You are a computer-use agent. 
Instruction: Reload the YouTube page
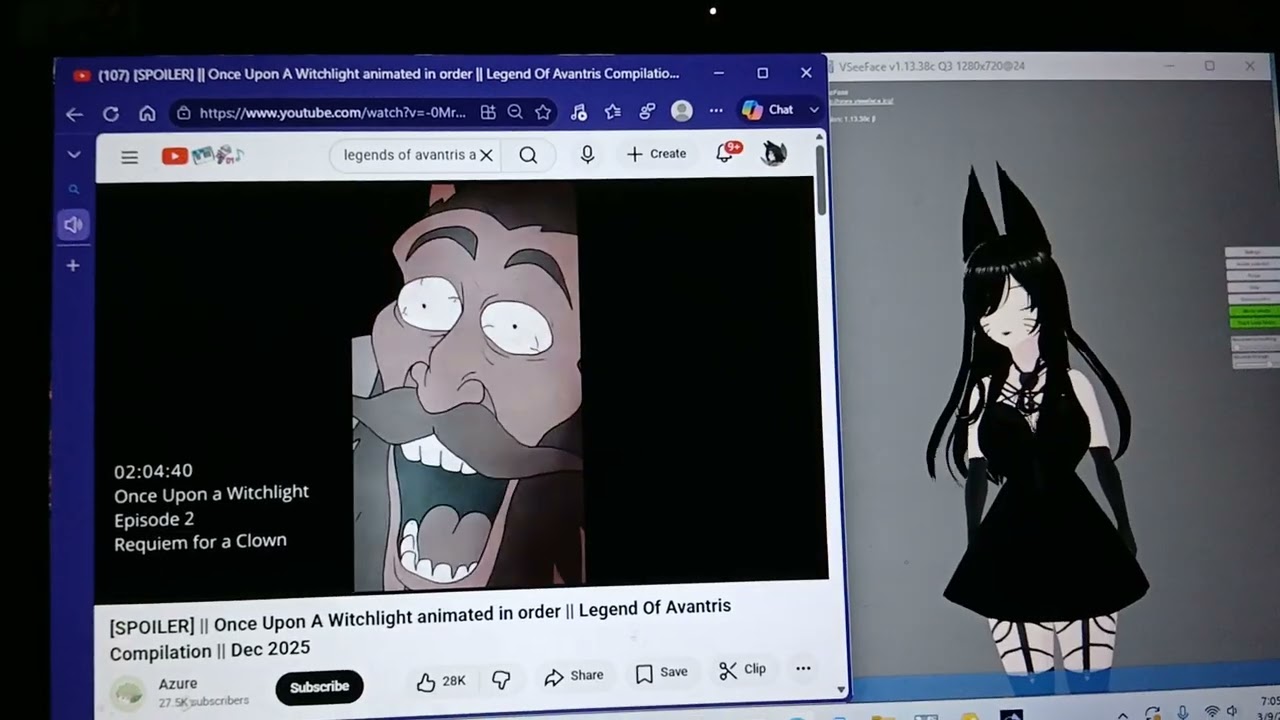click(111, 114)
